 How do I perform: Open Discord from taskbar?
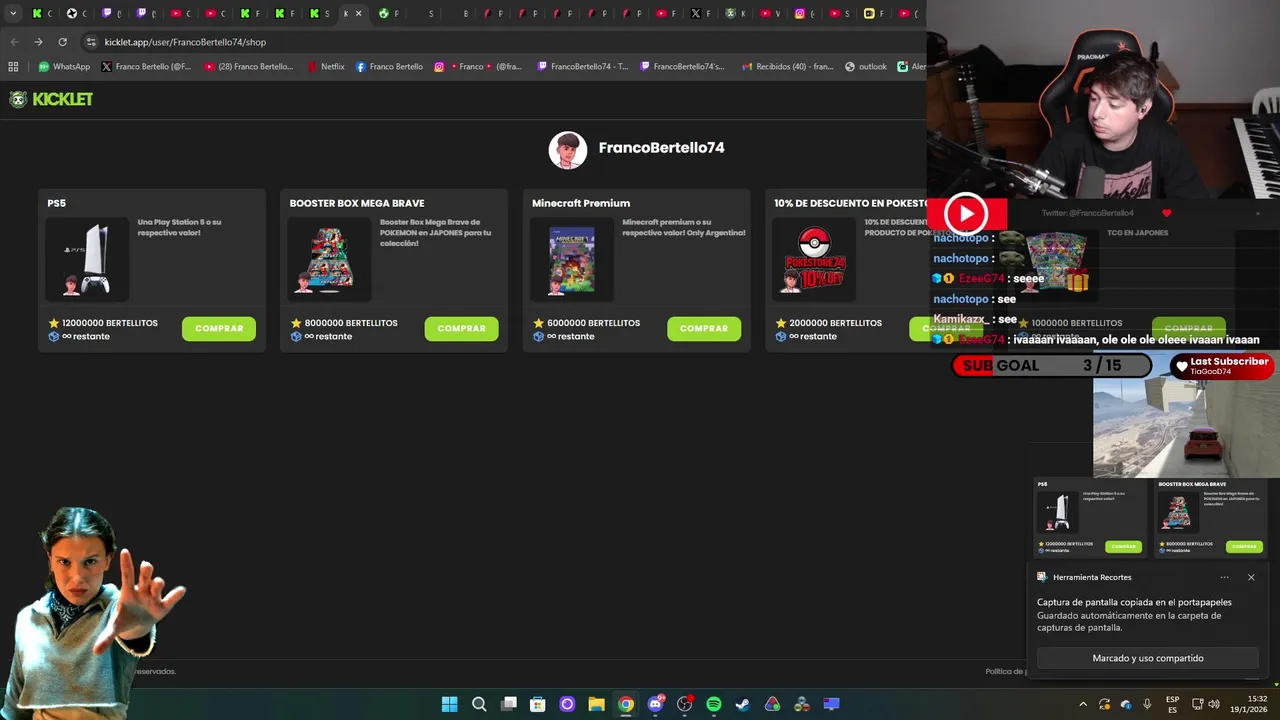[655, 704]
